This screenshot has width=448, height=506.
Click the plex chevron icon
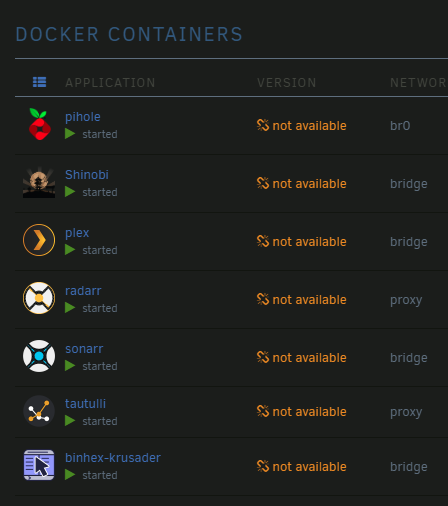pos(39,240)
